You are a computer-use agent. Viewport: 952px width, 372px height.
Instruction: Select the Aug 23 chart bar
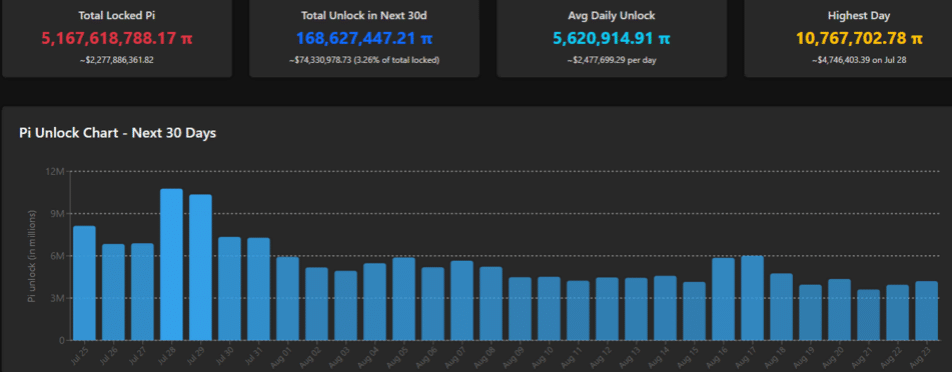click(x=927, y=311)
